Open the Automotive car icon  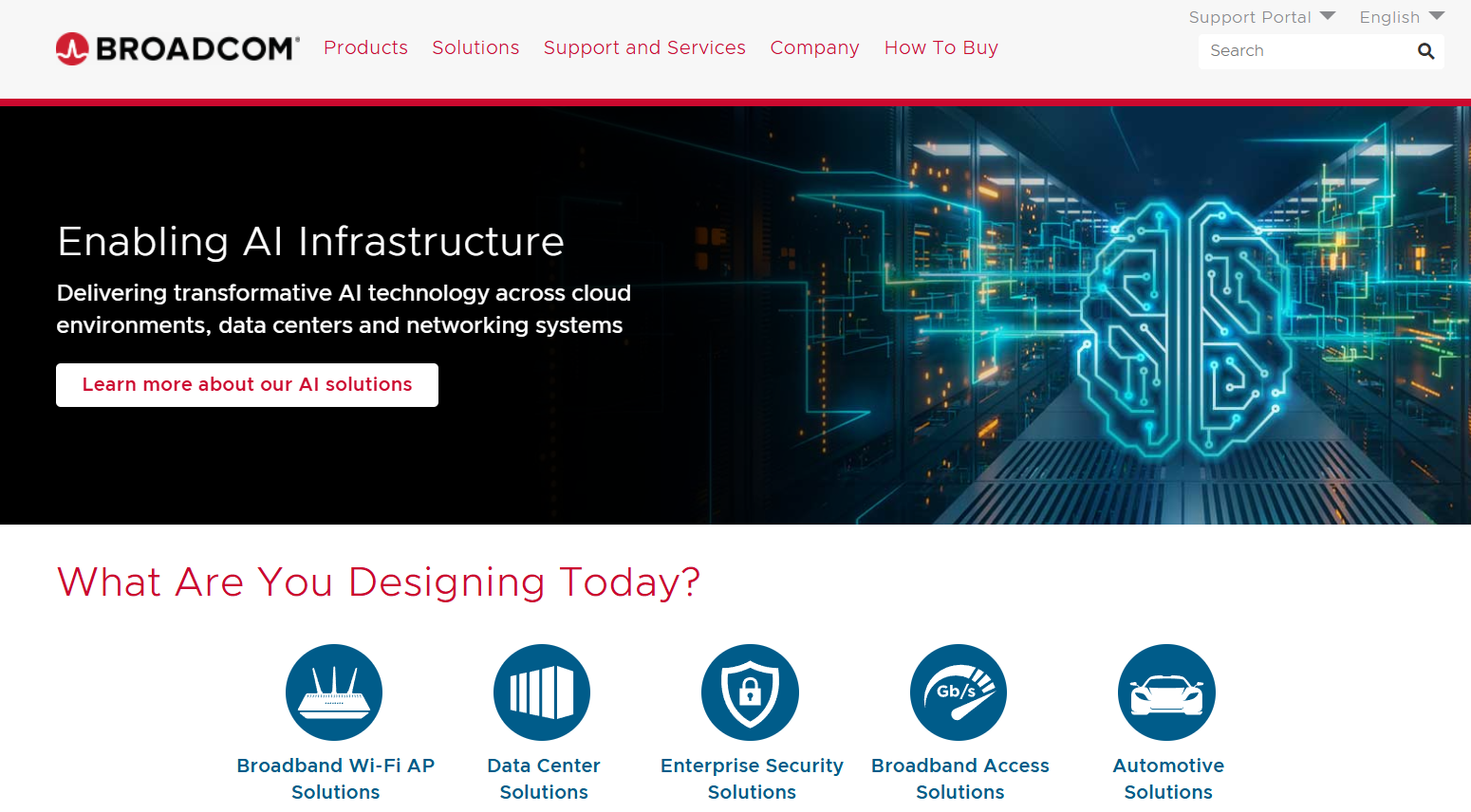click(1166, 692)
